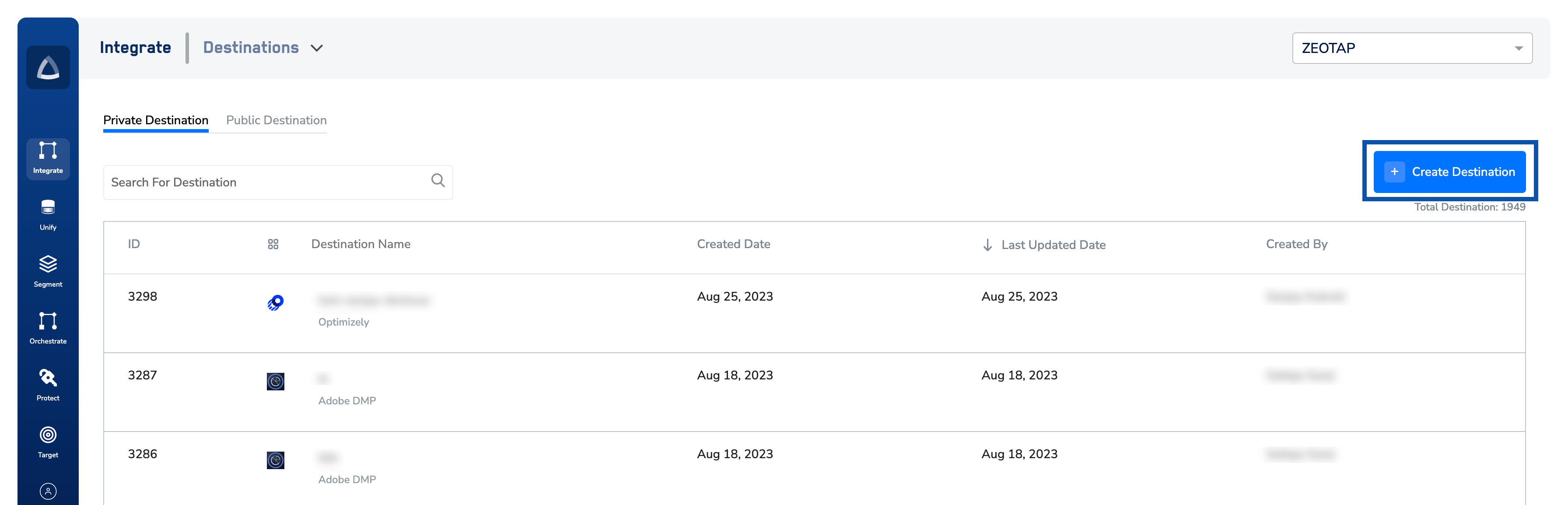Image resolution: width=1568 pixels, height=505 pixels.
Task: Sort by Last Updated Date column
Action: pos(1053,245)
